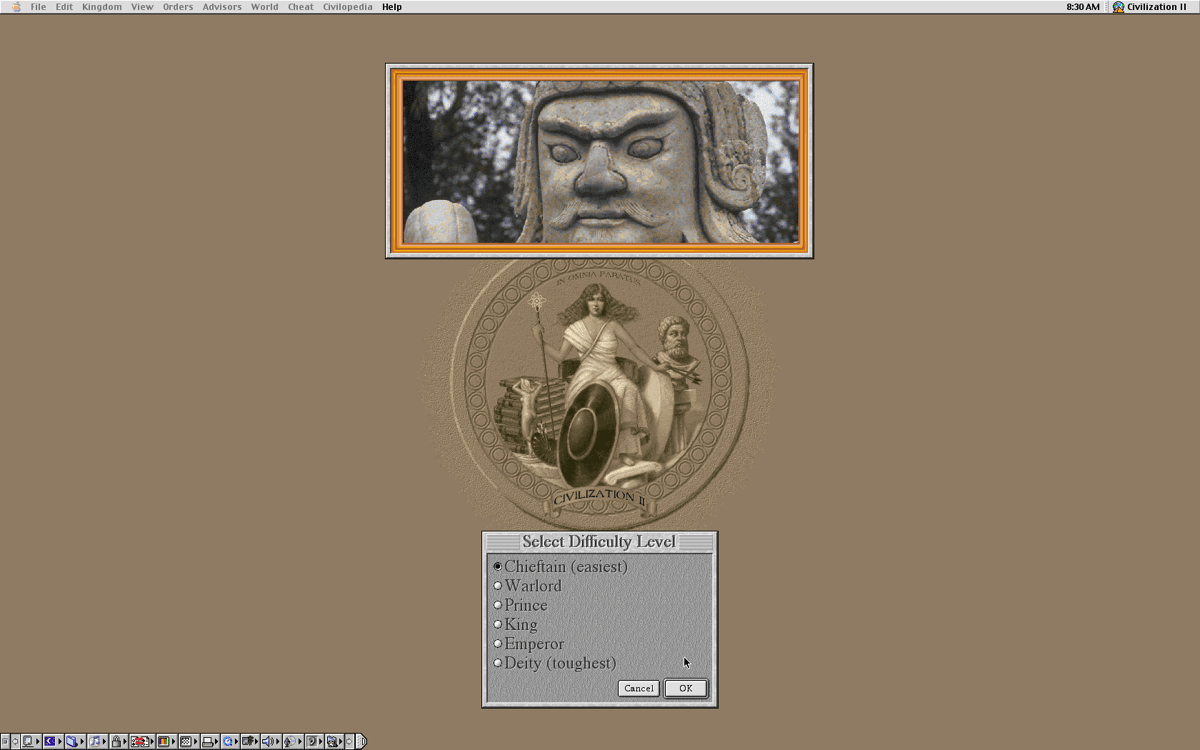Open the Edit menu
The image size is (1200, 750).
(x=64, y=7)
